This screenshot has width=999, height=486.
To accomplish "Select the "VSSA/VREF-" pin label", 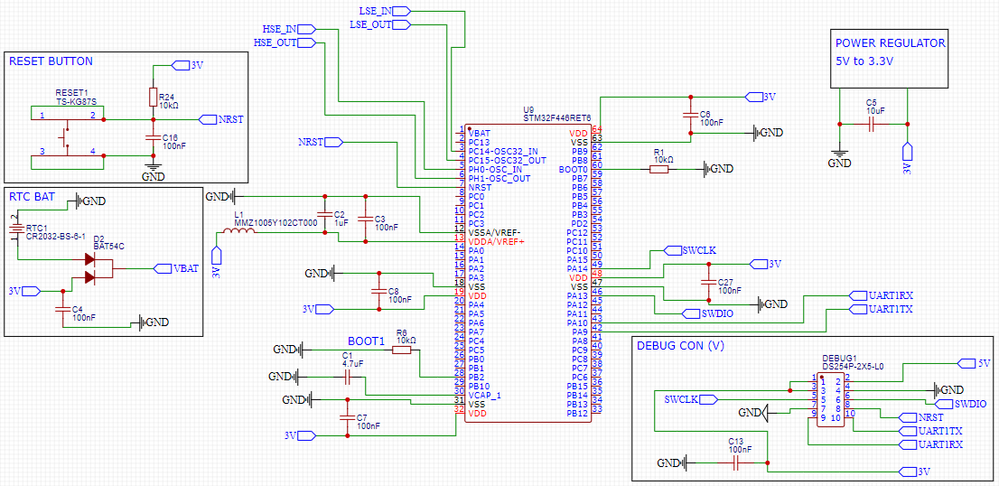I will tap(494, 232).
